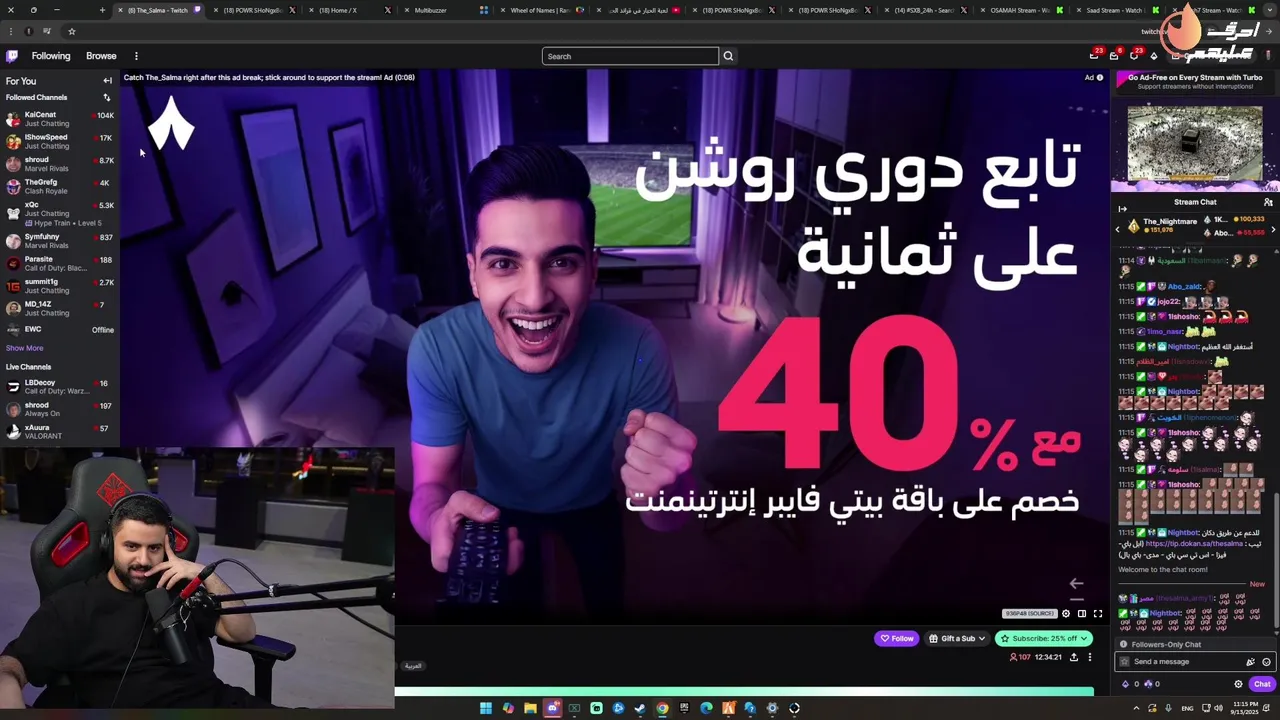Viewport: 1280px width, 720px height.
Task: Open the xQc channel
Action: point(60,213)
